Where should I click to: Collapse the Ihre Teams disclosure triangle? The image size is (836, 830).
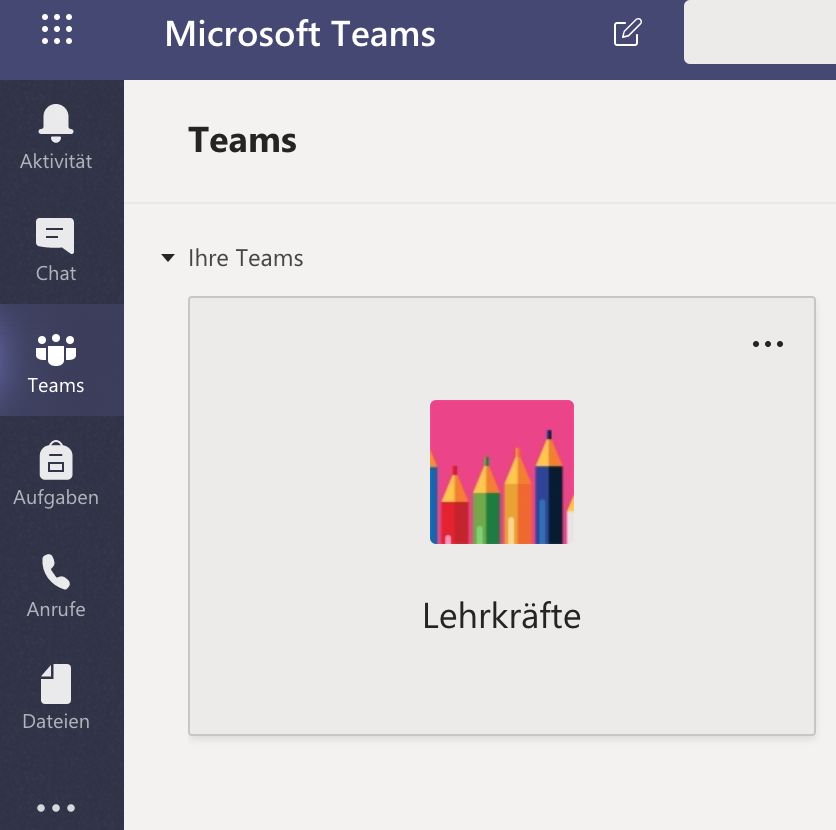click(x=168, y=259)
